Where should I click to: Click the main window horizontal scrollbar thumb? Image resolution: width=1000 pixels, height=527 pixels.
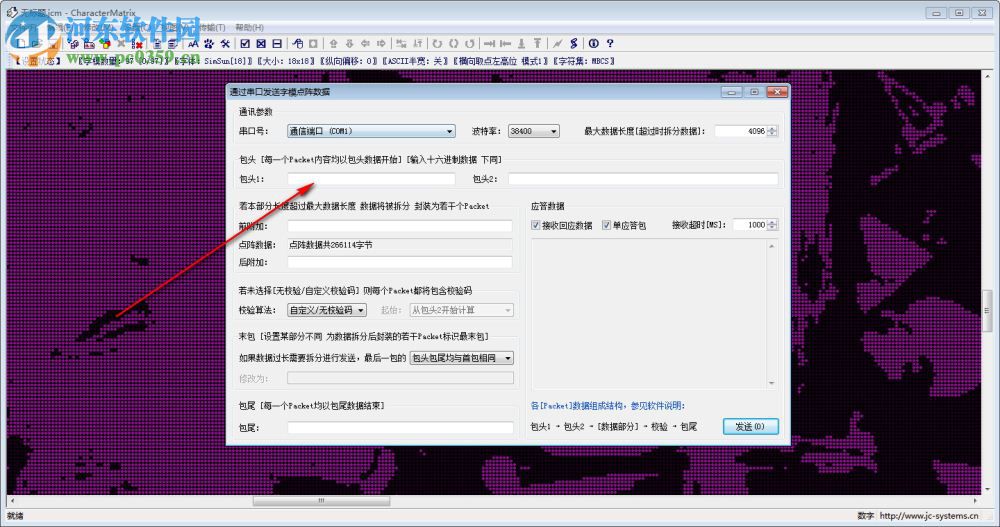(x=321, y=501)
